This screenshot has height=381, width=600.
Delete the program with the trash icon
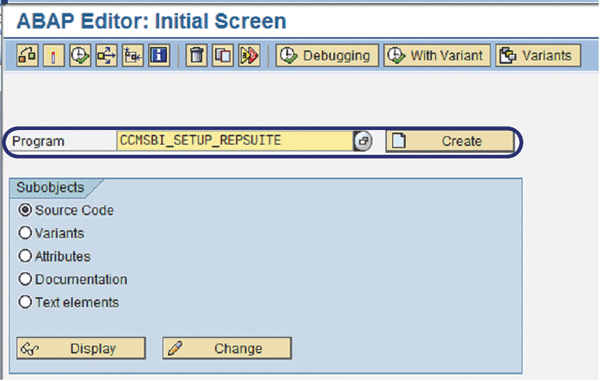pos(196,55)
